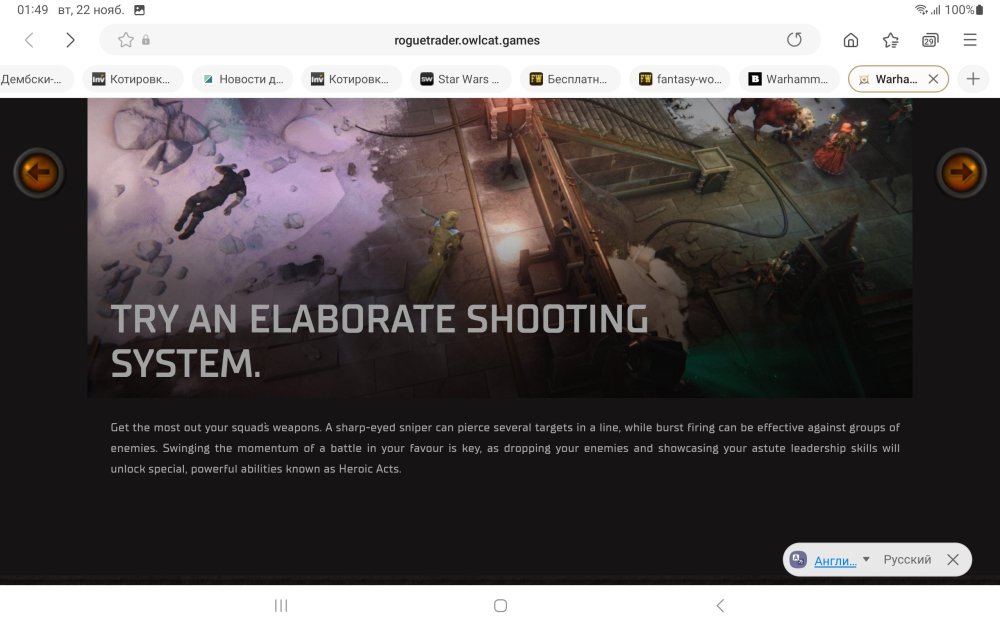This screenshot has width=1000, height=625.
Task: Select Русский in the translation bar
Action: tap(906, 559)
